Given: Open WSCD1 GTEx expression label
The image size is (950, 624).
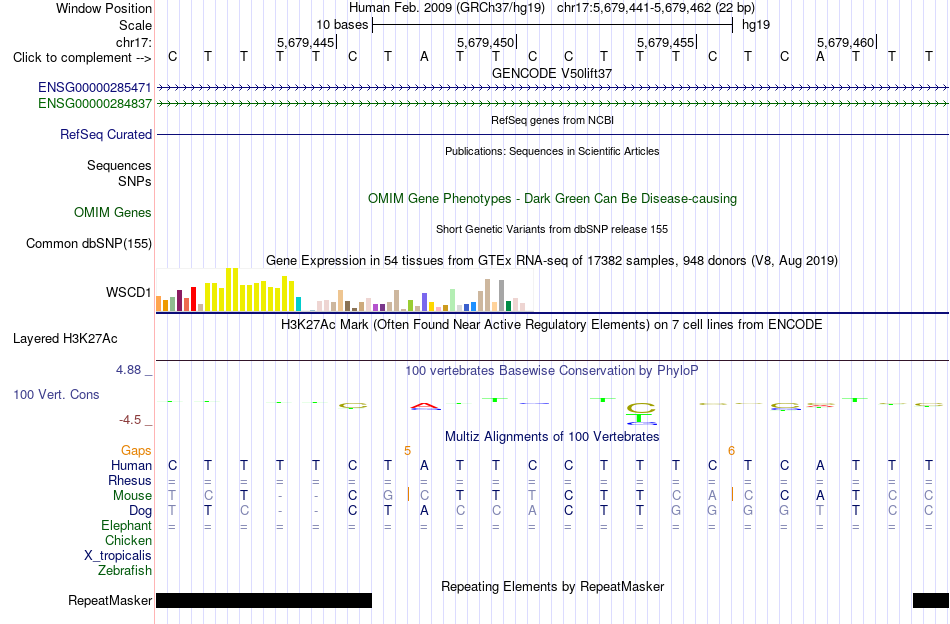Looking at the screenshot, I should coord(128,293).
